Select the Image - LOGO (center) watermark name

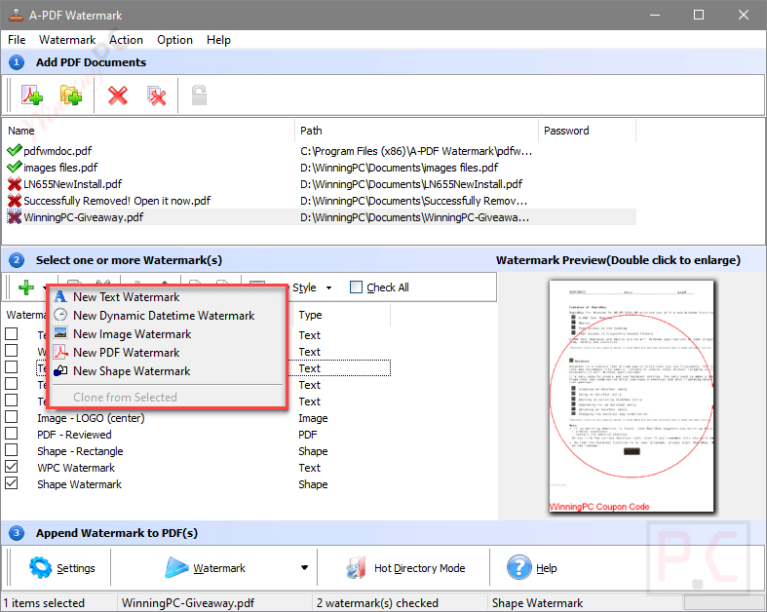[91, 418]
